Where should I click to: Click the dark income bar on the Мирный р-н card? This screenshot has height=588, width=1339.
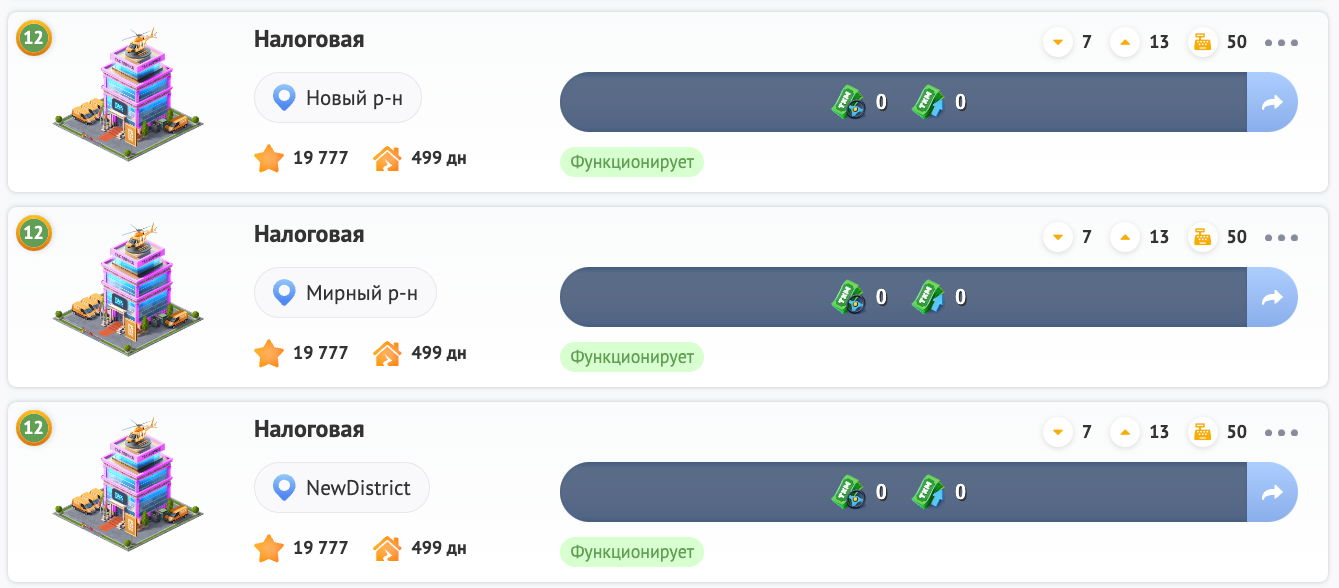point(700,297)
